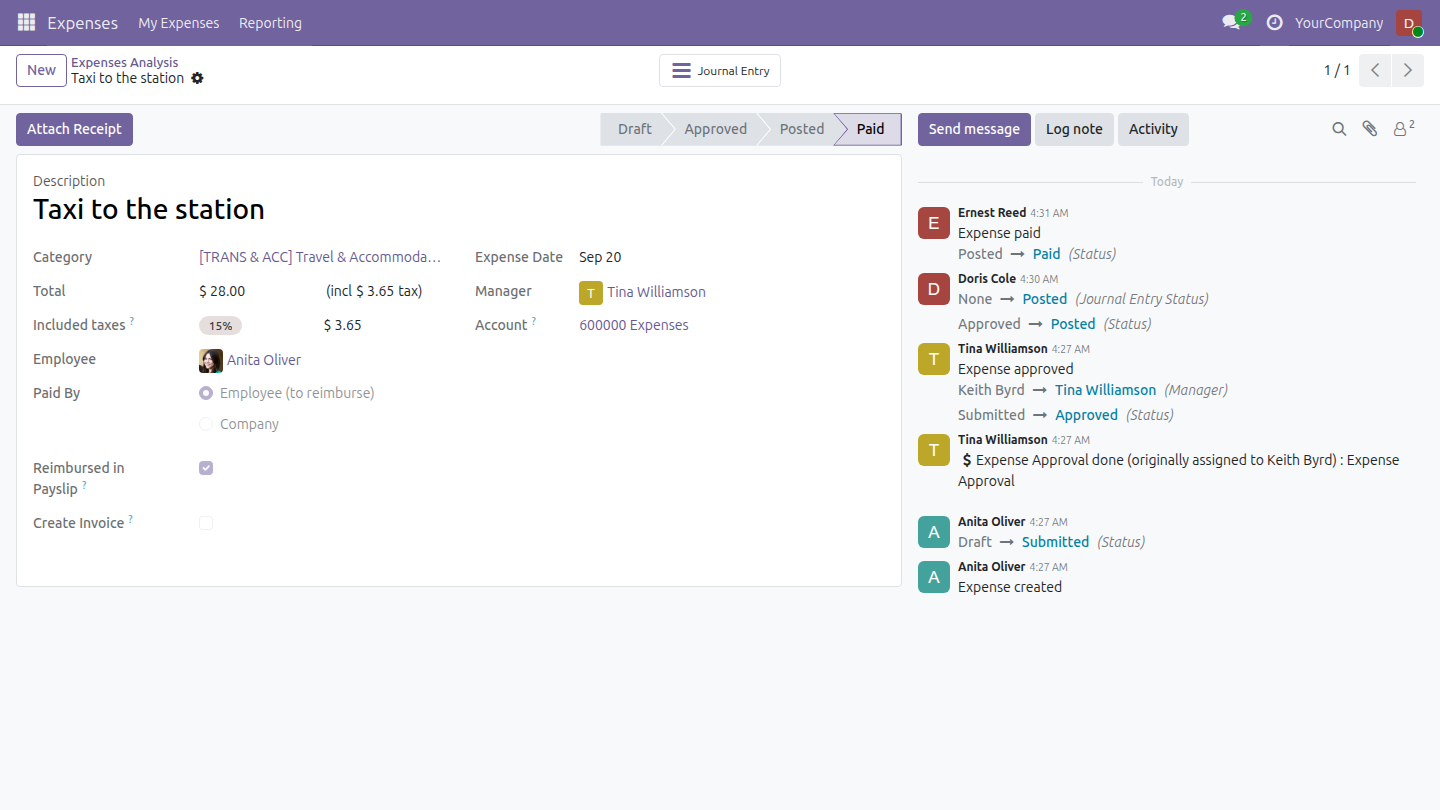Viewport: 1440px width, 810px height.
Task: Open the YourCompany company switcher
Action: pyautogui.click(x=1339, y=23)
